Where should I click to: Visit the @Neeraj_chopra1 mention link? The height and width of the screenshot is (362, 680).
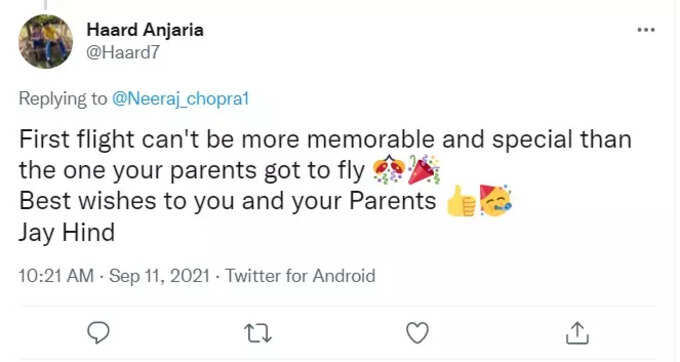[180, 99]
